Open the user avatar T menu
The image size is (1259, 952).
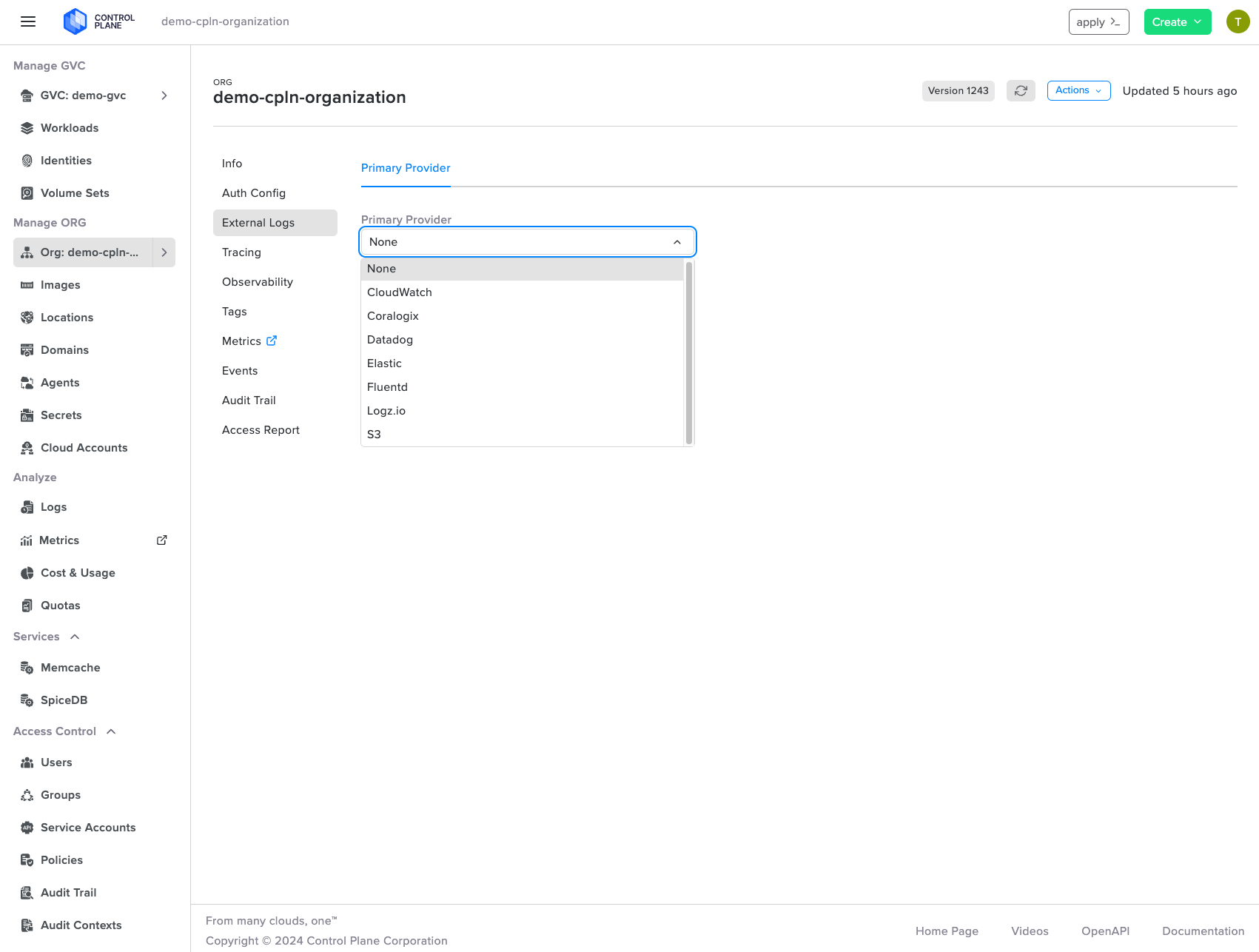click(1238, 21)
